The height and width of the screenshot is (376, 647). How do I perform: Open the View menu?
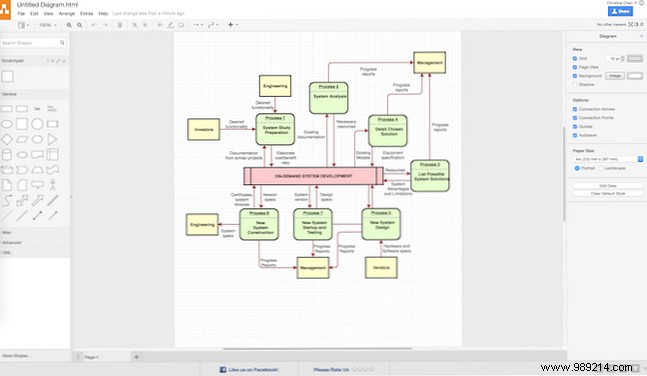tap(48, 14)
